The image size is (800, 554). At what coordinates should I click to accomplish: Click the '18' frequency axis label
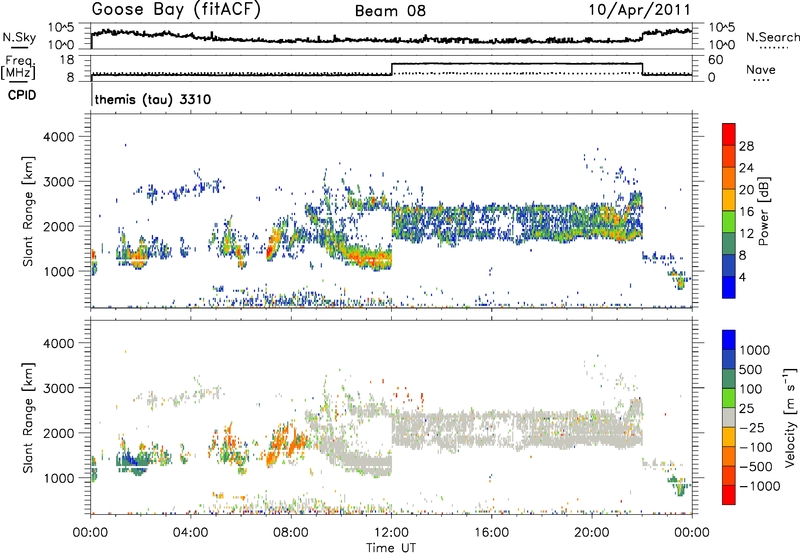click(x=67, y=60)
